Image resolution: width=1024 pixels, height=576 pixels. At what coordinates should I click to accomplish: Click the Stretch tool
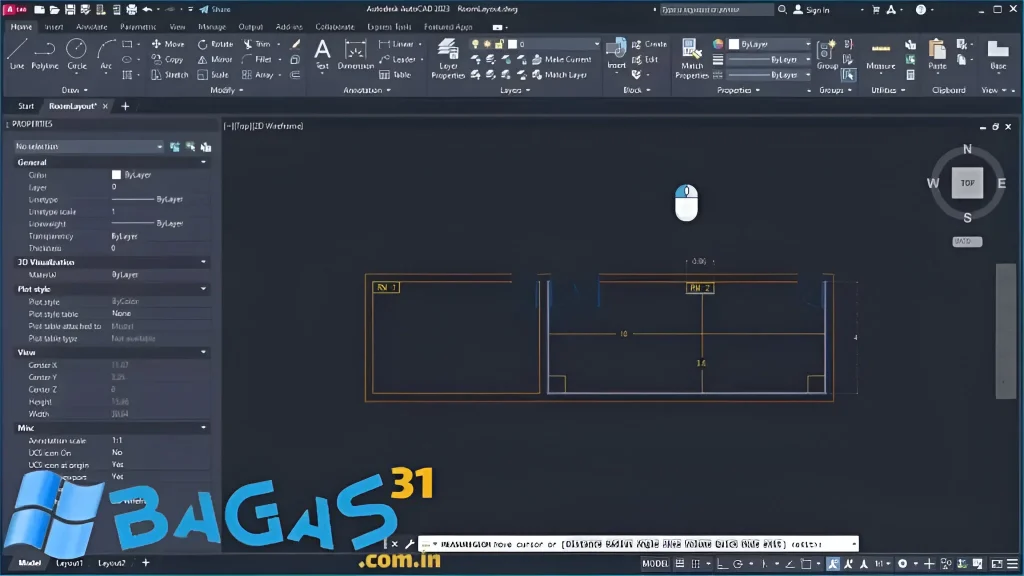(170, 75)
